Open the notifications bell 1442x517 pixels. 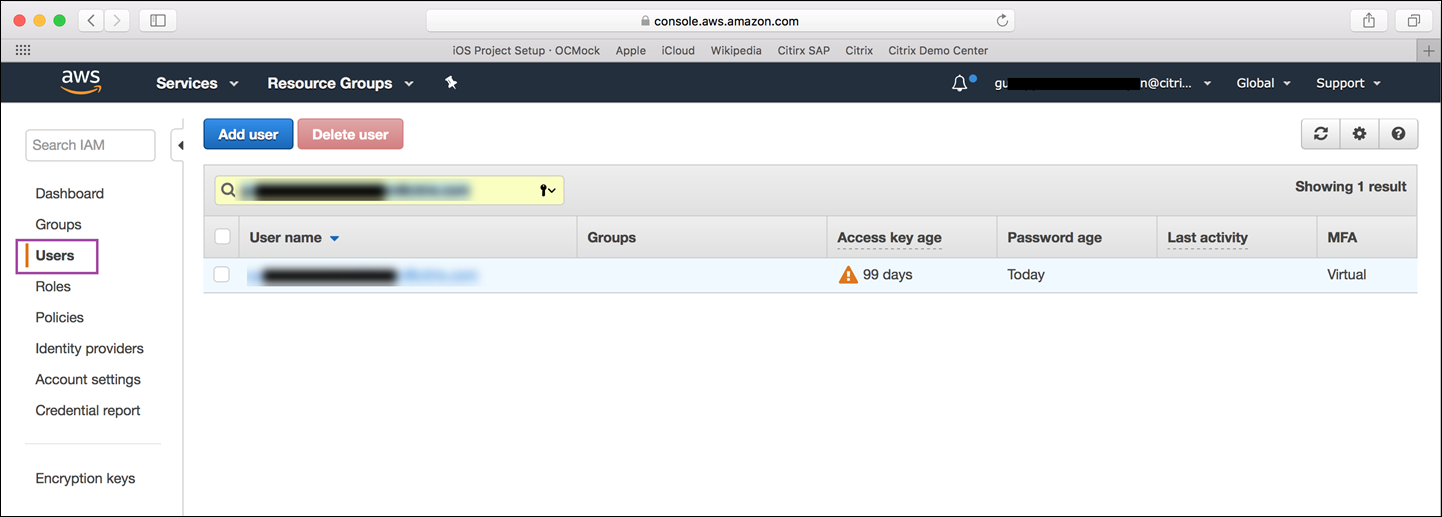960,84
